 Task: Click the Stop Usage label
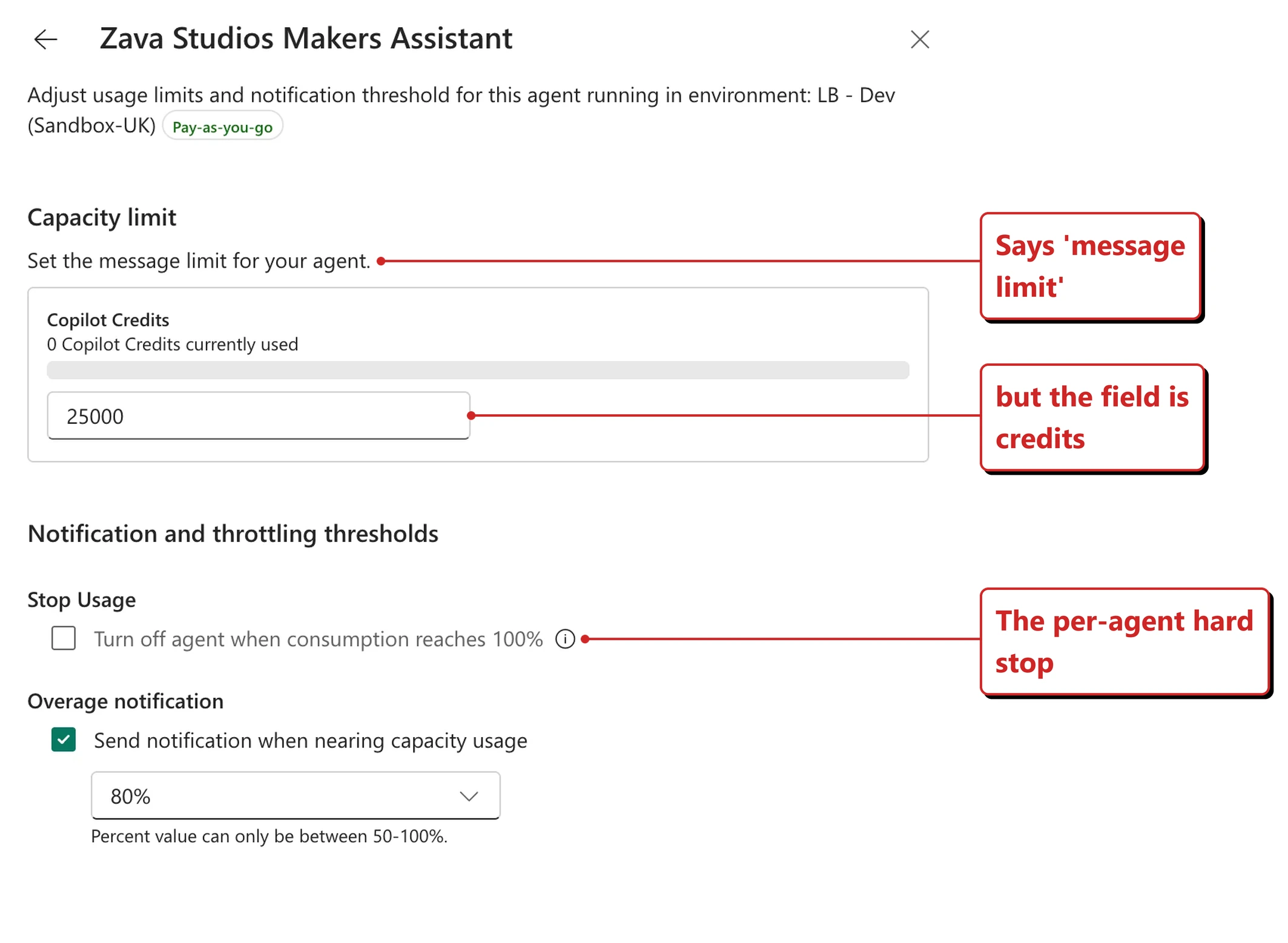click(x=82, y=600)
